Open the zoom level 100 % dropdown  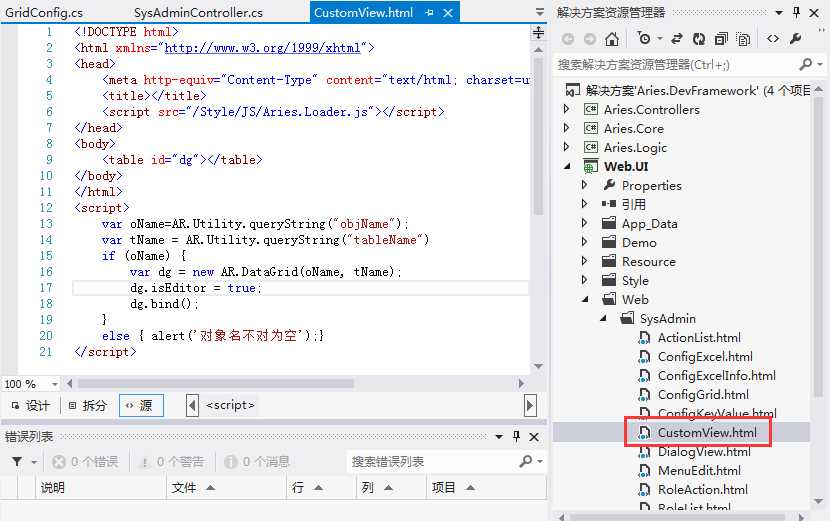55,384
